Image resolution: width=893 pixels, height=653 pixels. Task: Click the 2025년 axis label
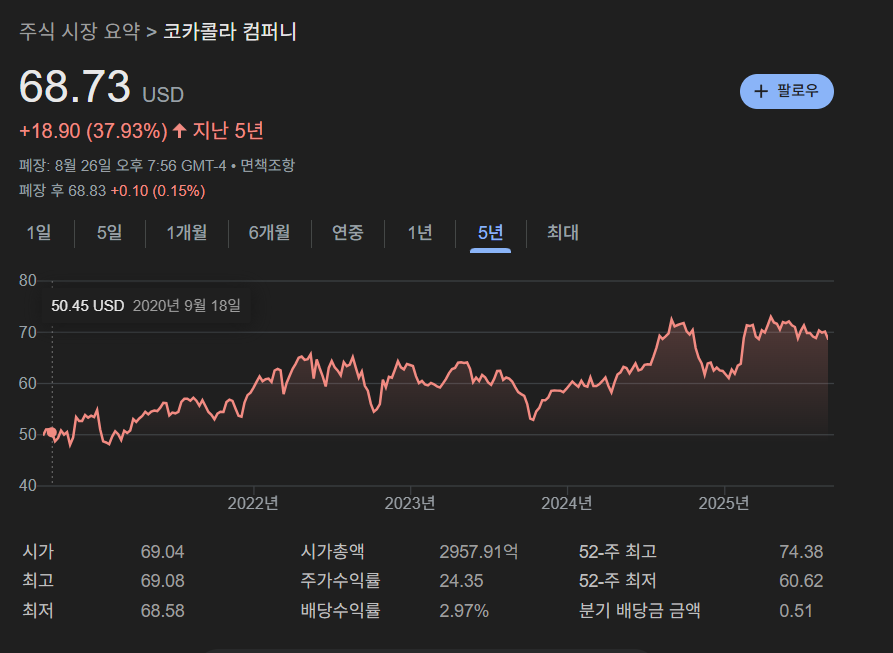click(724, 503)
